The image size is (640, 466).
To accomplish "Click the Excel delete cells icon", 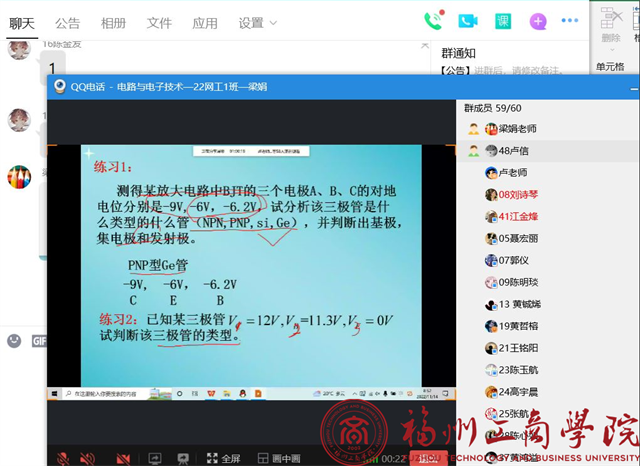I will [x=611, y=17].
